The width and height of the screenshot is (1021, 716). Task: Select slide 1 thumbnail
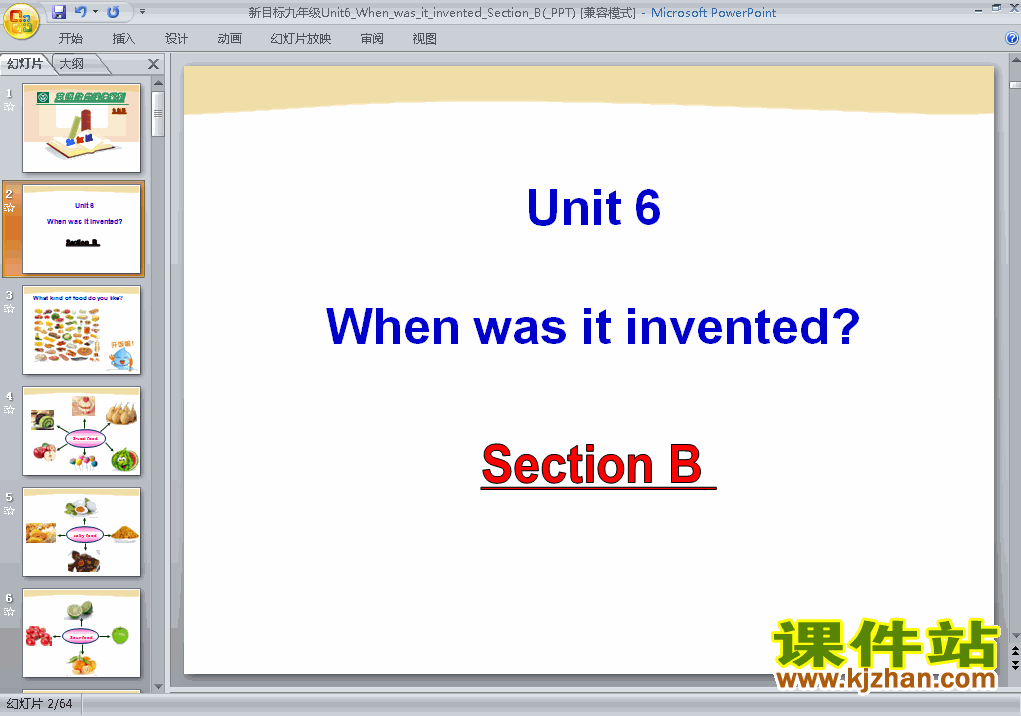click(x=81, y=128)
